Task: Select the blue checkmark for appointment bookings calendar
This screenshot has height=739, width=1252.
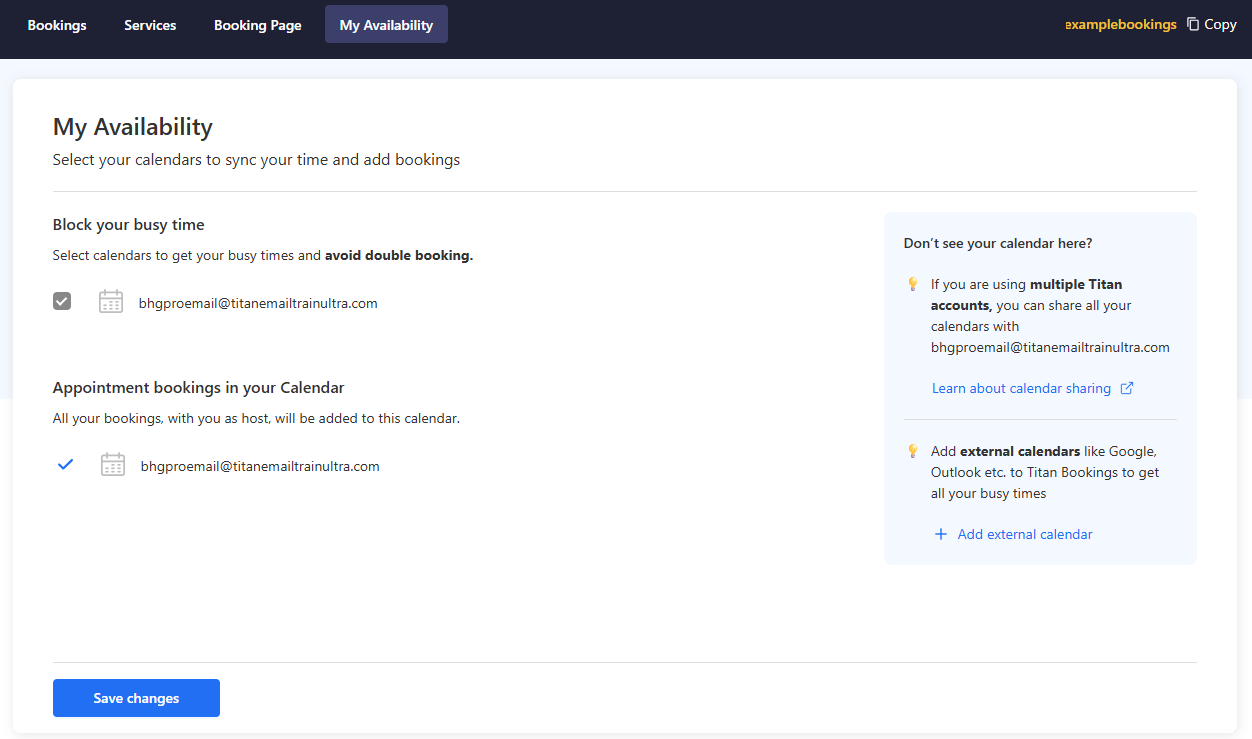Action: click(66, 464)
